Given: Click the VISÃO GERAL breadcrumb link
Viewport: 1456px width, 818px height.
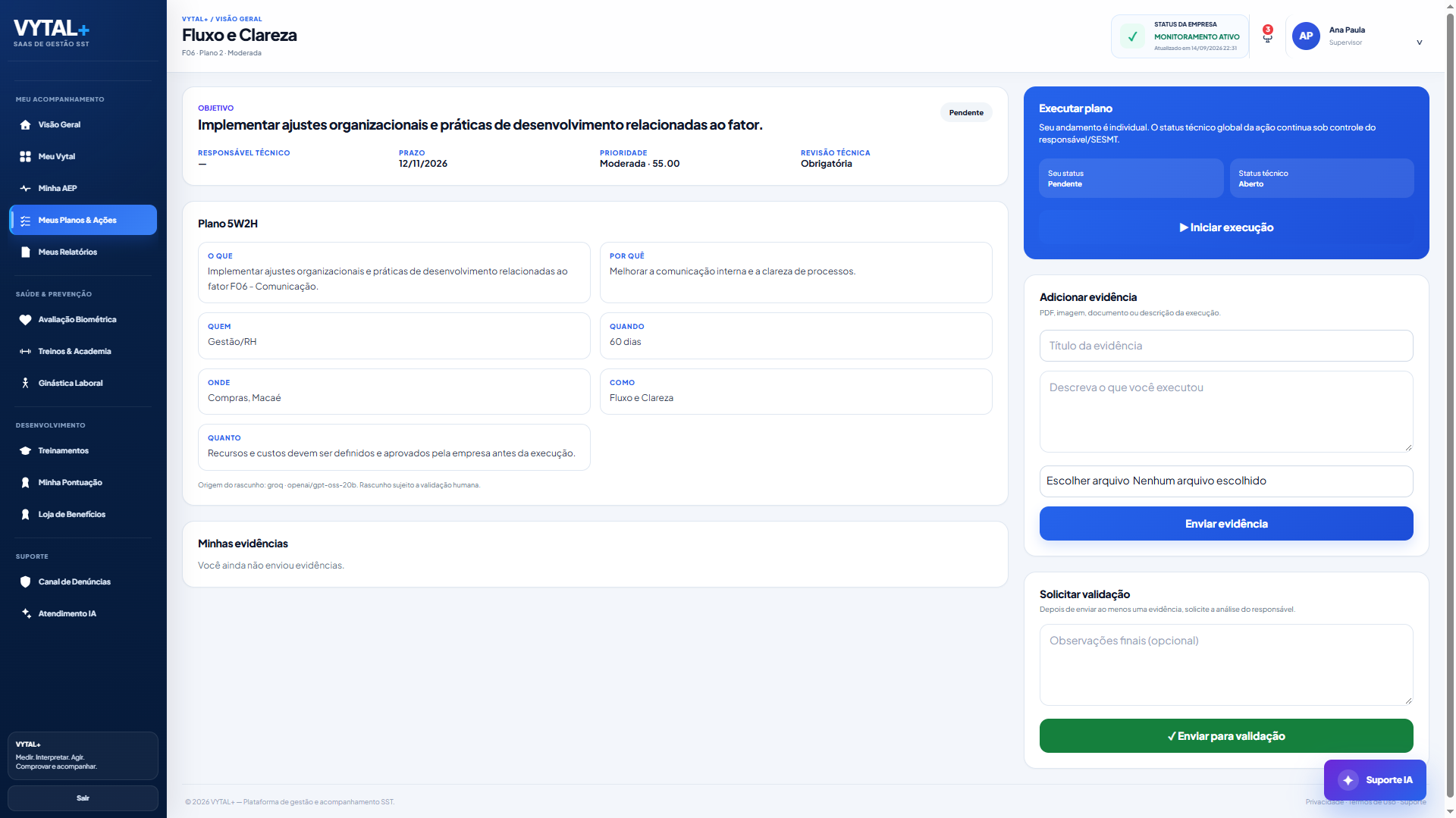Looking at the screenshot, I should [x=239, y=19].
